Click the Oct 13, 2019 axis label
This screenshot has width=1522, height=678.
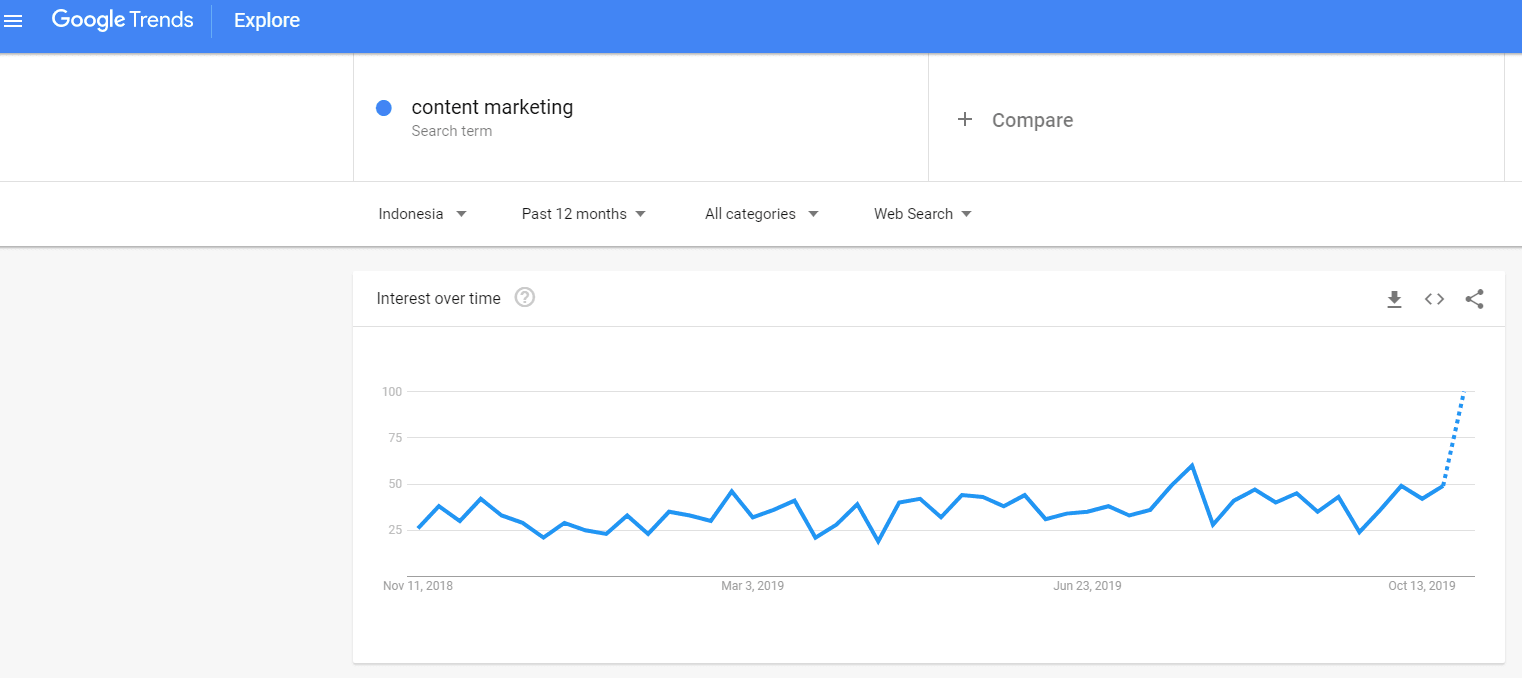coord(1421,586)
